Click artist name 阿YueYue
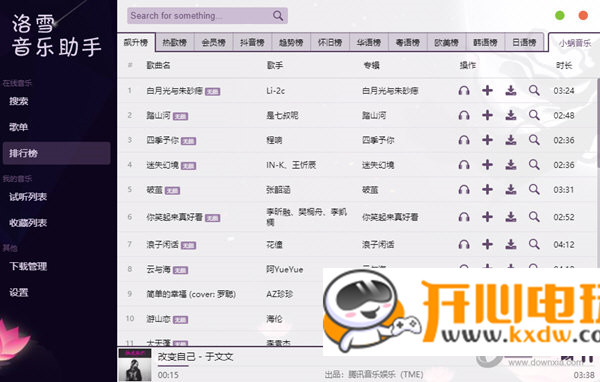Screen dimensions: 600x382 285,269
